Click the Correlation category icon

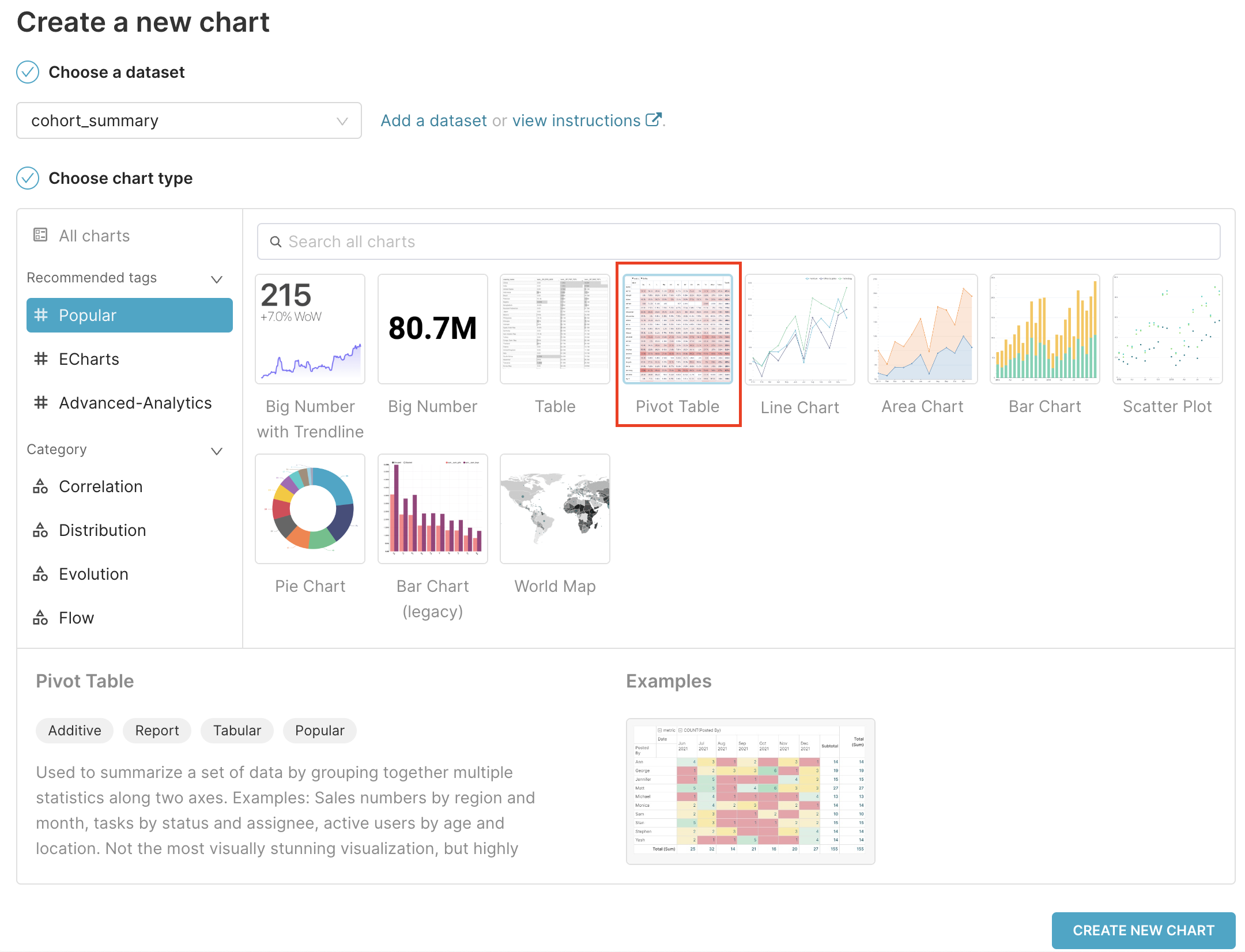[40, 486]
